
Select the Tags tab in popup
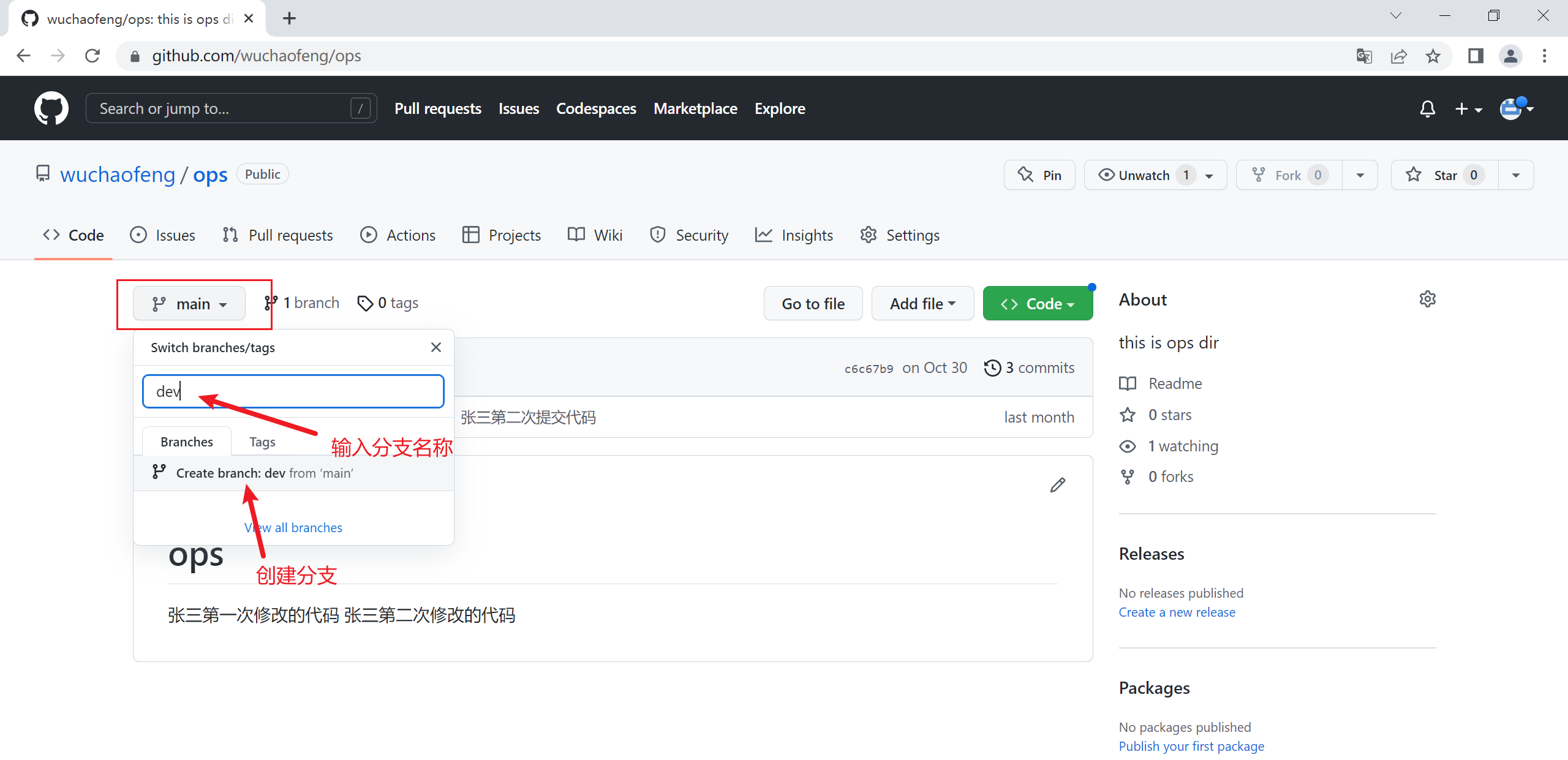click(262, 442)
